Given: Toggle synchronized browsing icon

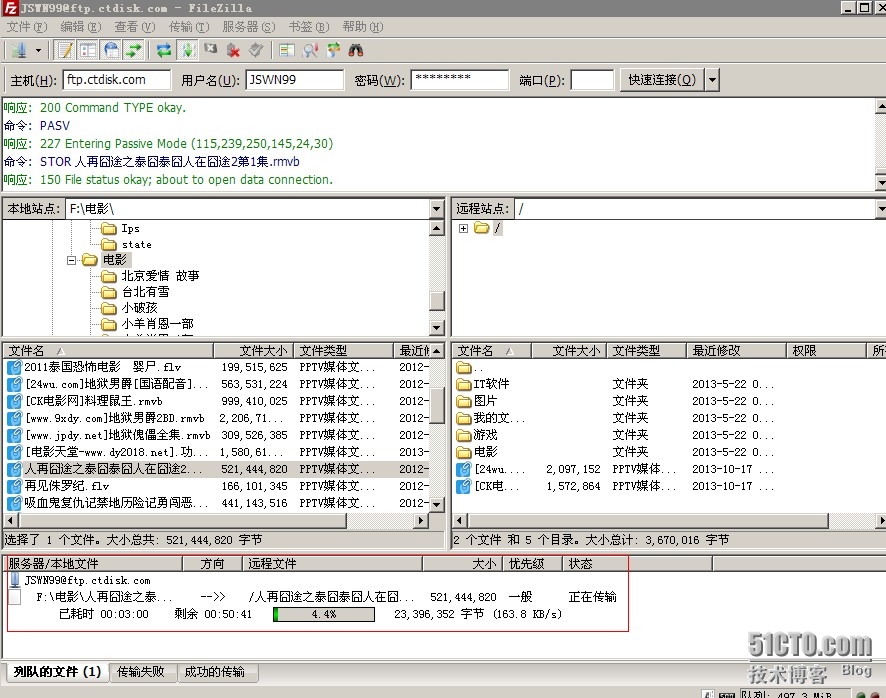Looking at the screenshot, I should click(333, 50).
